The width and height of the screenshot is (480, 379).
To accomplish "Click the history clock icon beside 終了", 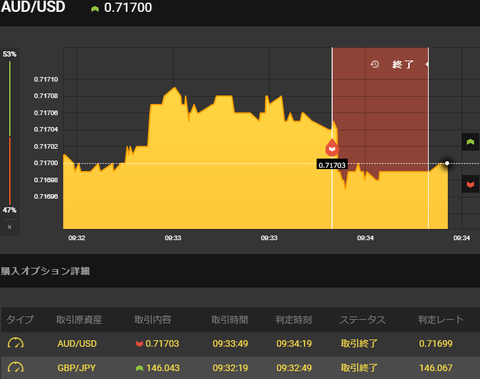I will pos(375,64).
